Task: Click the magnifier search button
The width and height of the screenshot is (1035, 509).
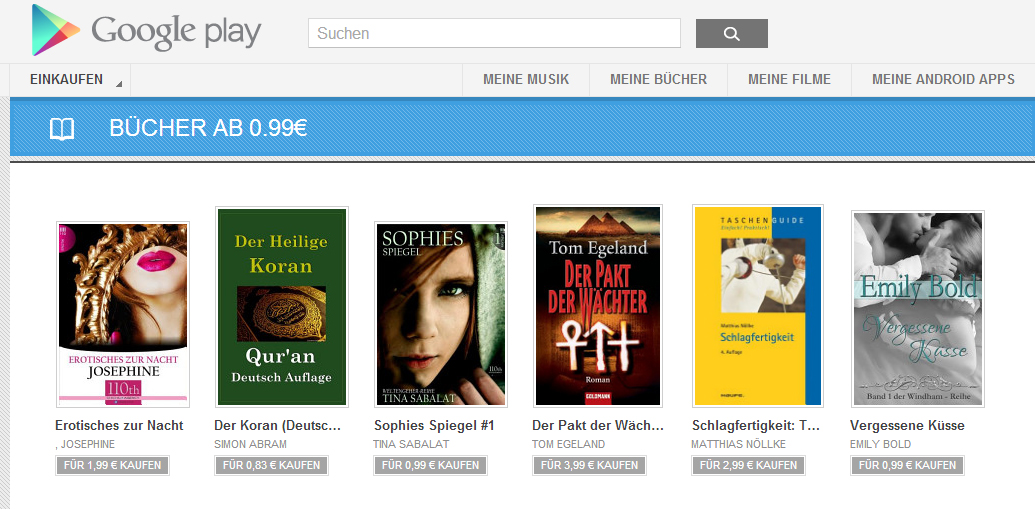Action: point(731,34)
